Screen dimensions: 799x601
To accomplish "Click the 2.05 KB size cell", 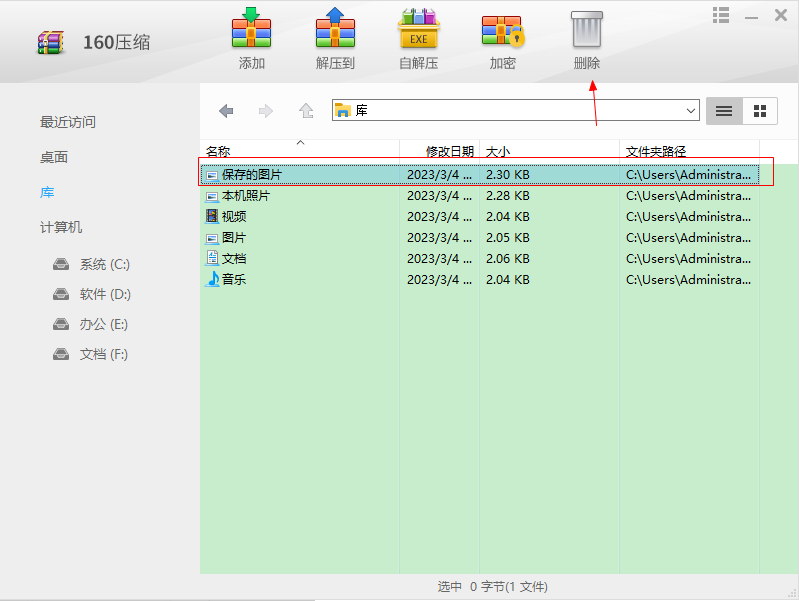I will (508, 238).
